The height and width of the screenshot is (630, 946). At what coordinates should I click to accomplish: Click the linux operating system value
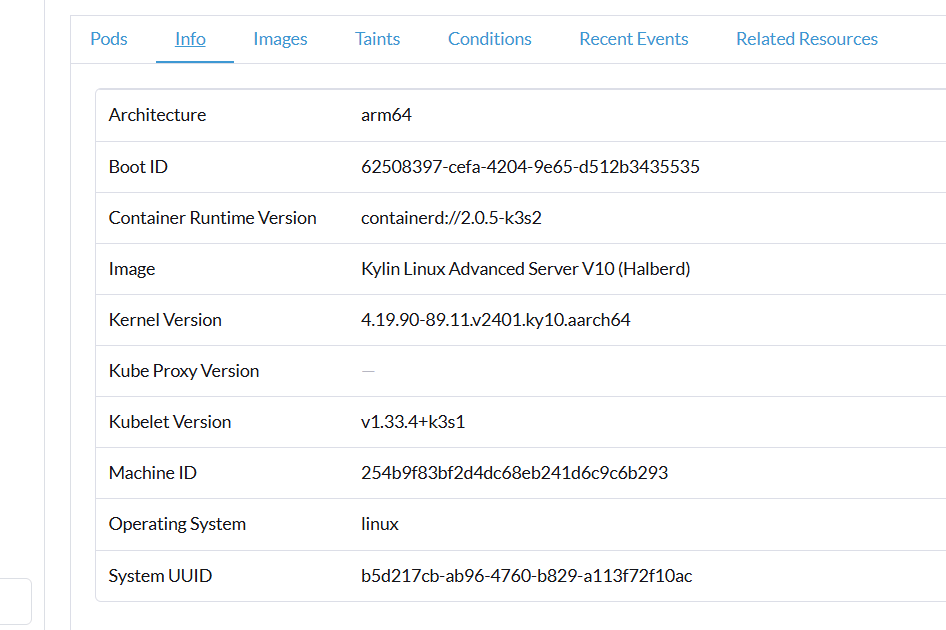point(380,524)
